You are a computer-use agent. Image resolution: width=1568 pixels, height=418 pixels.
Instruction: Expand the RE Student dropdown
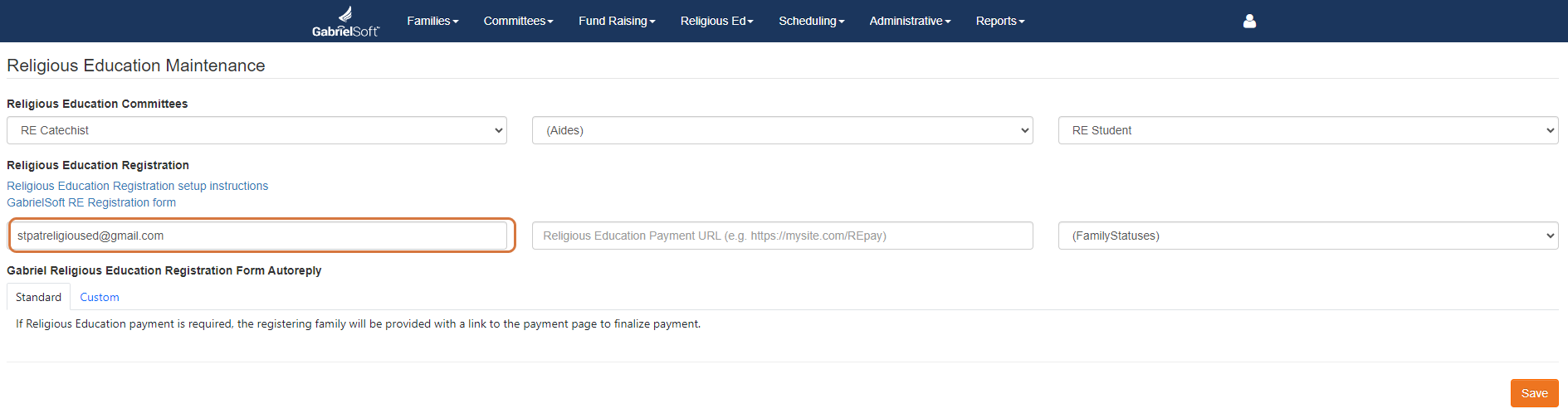tap(1308, 130)
